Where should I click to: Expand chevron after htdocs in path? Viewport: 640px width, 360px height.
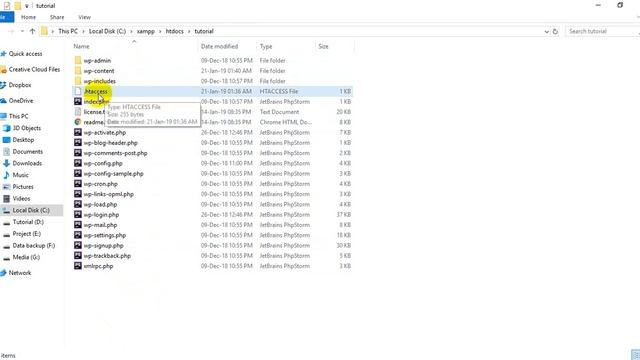(189, 31)
